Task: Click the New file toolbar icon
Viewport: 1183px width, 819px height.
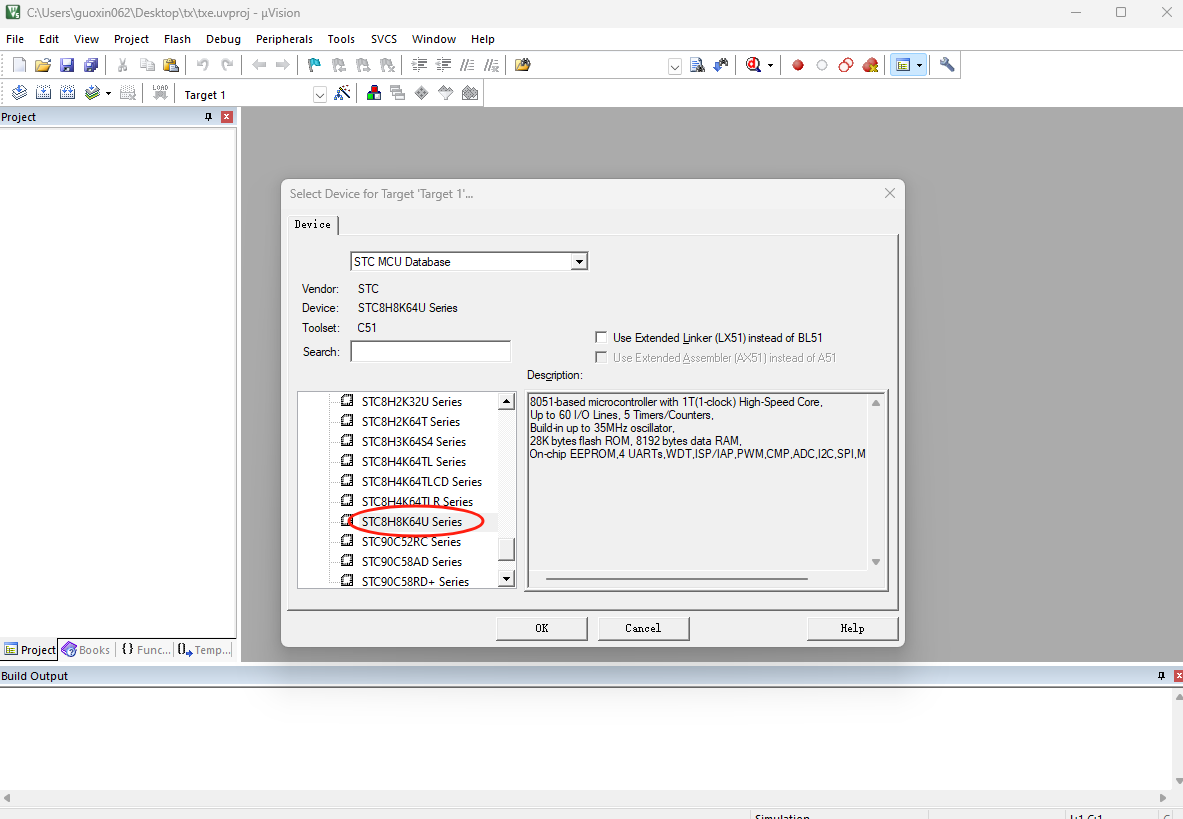Action: (20, 65)
